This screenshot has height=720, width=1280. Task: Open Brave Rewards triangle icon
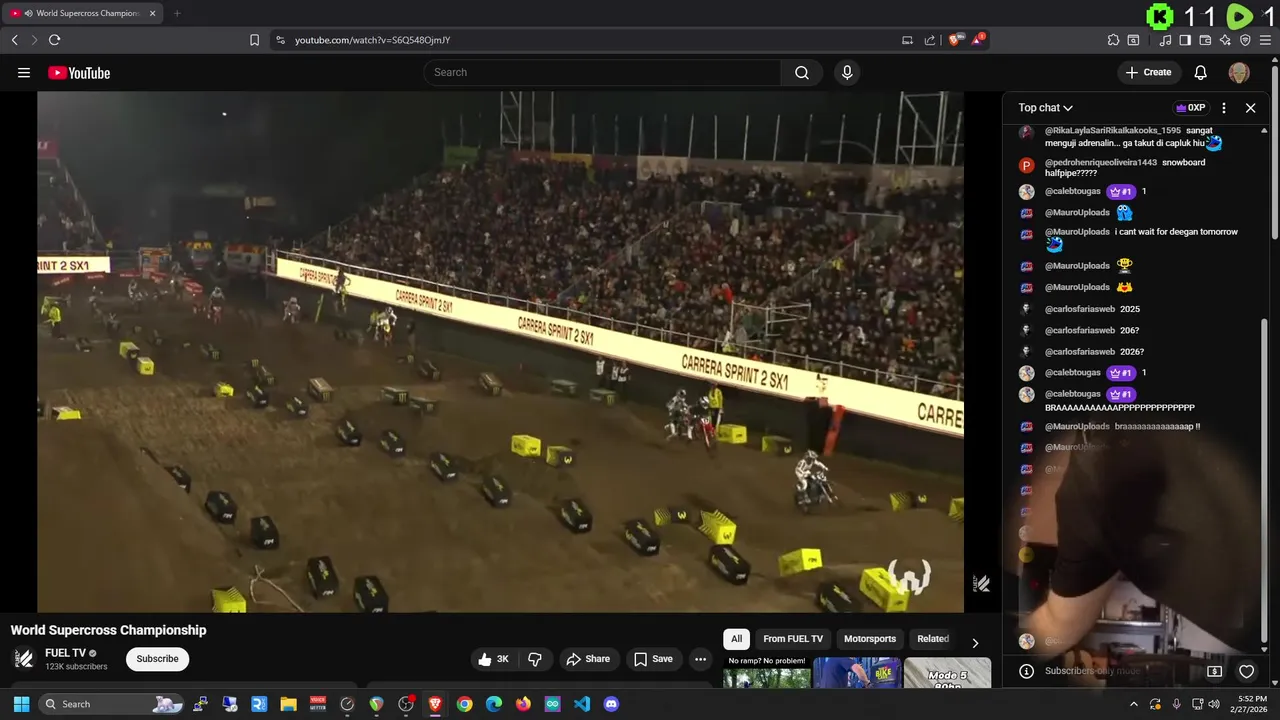(x=978, y=40)
